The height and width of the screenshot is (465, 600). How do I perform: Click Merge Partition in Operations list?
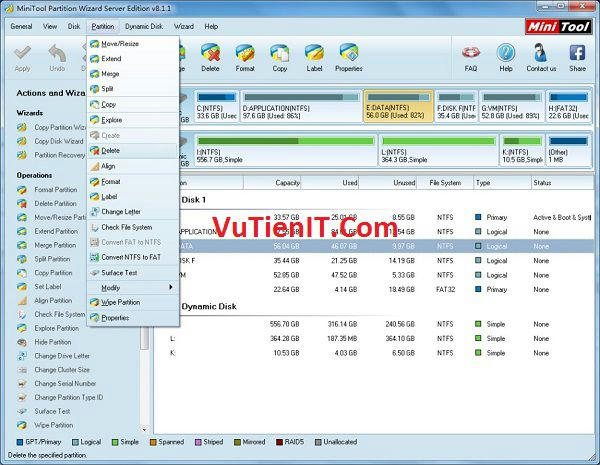(55, 245)
